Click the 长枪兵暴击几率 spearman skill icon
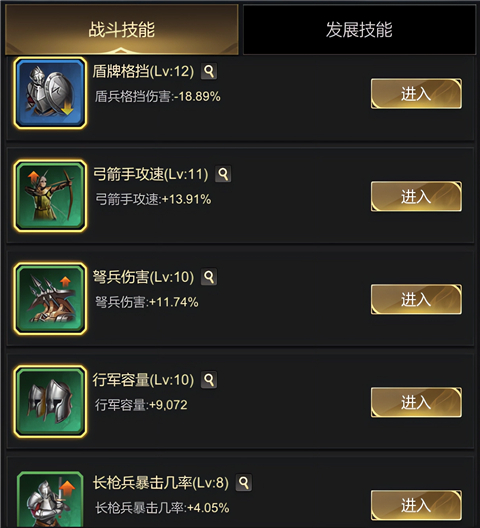Viewport: 480px width, 528px height. coord(50,499)
